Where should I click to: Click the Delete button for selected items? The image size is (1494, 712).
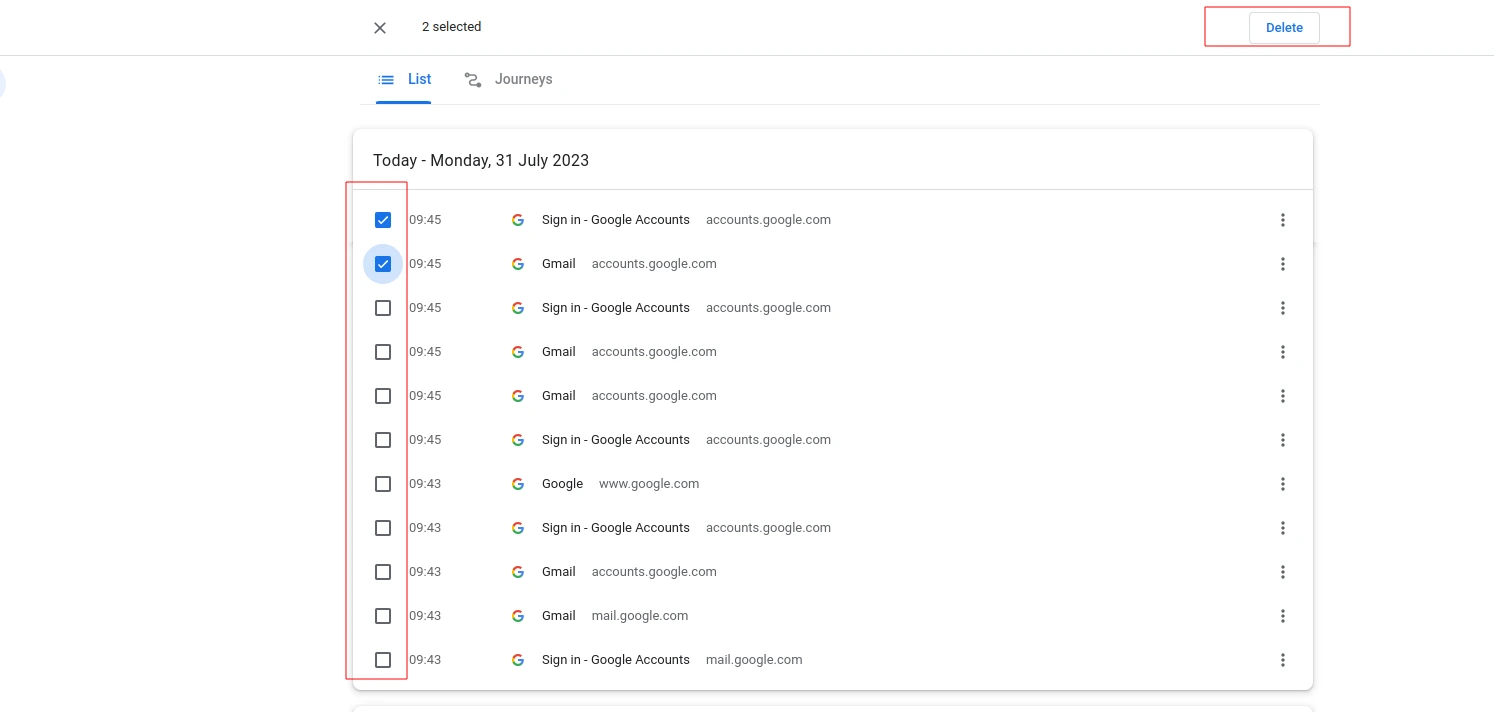pyautogui.click(x=1284, y=28)
